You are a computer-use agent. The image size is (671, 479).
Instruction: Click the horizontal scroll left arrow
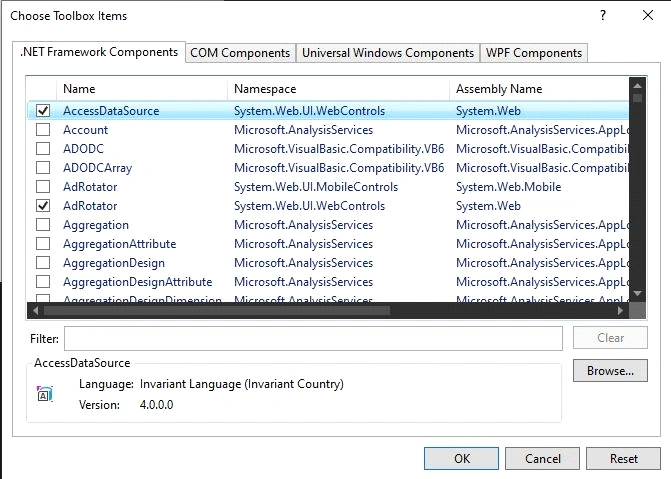tap(36, 310)
